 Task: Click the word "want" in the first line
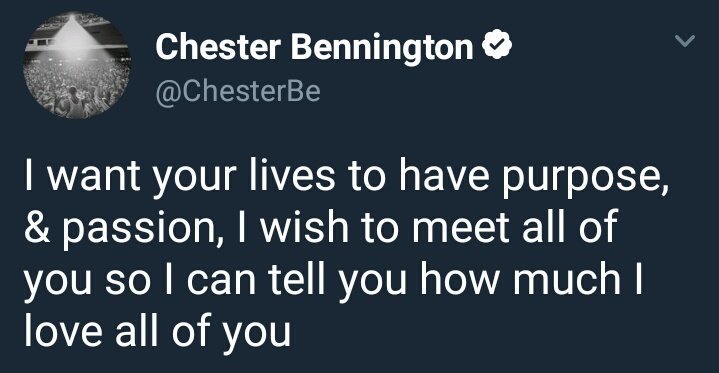coord(94,177)
